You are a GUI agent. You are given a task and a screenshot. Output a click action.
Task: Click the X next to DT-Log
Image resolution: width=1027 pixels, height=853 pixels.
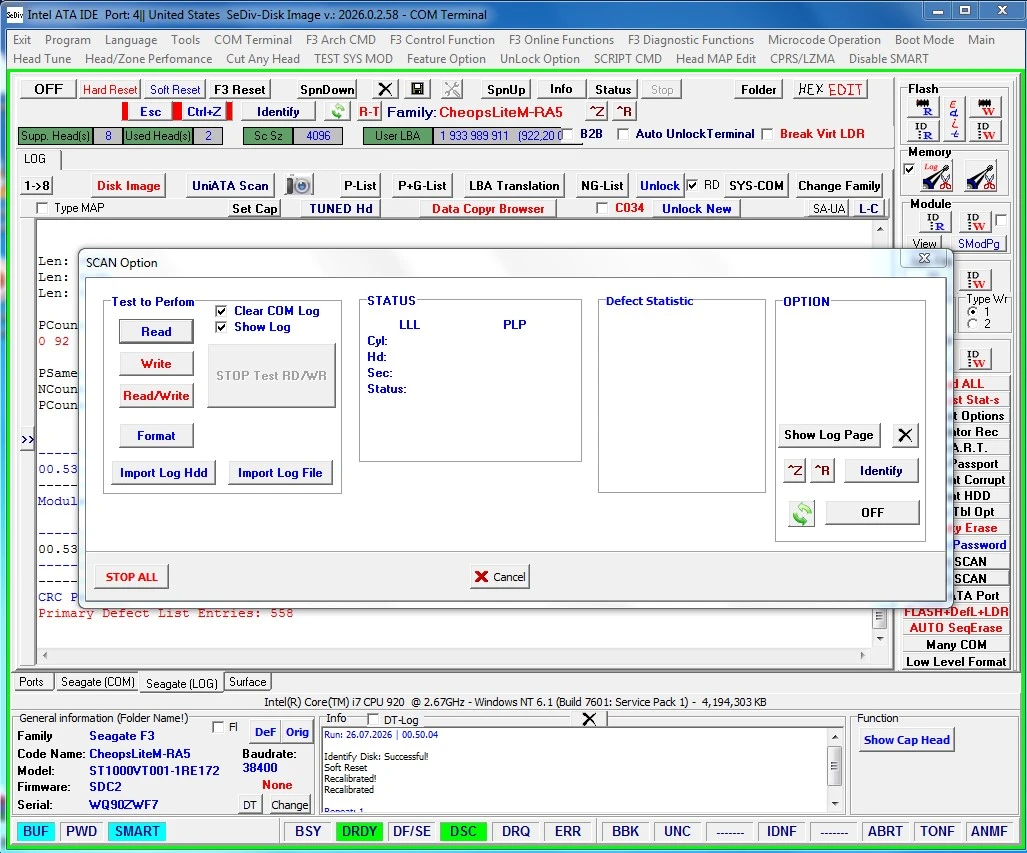point(589,719)
